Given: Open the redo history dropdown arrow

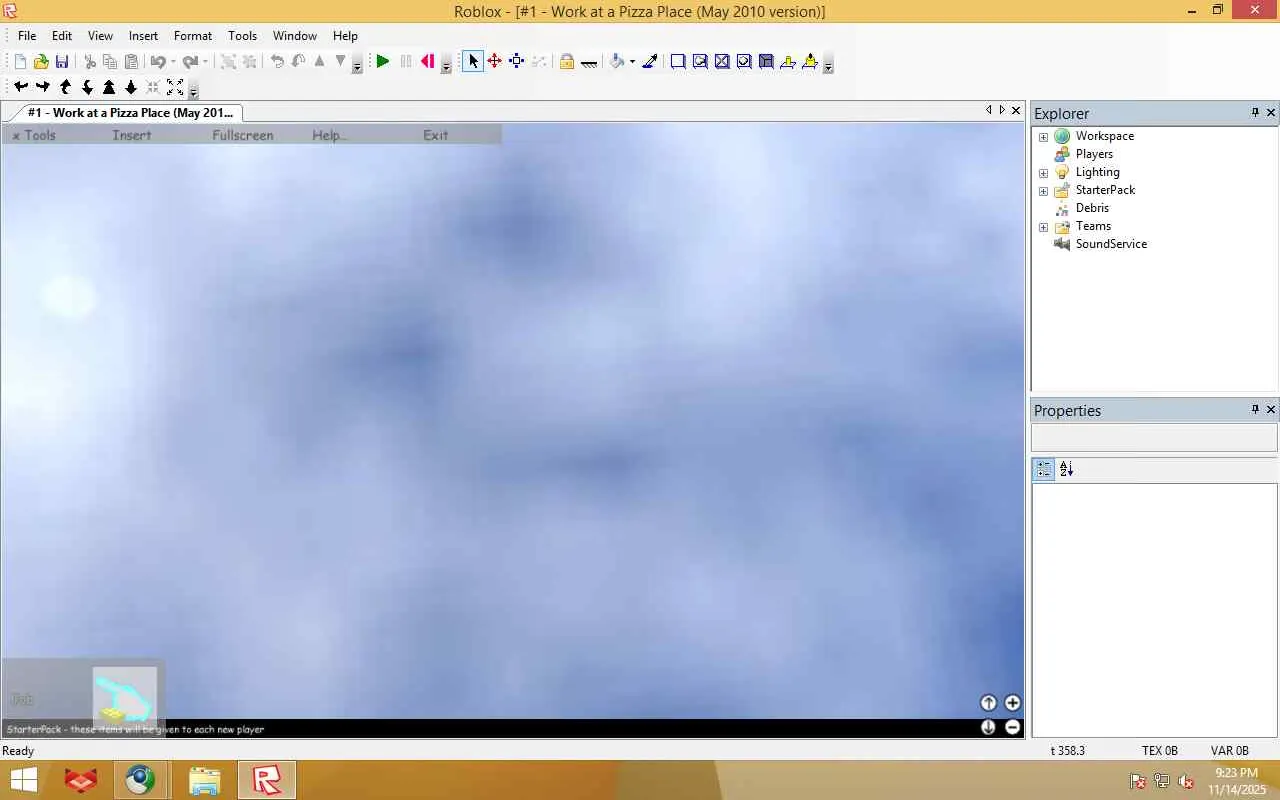Looking at the screenshot, I should coord(205,62).
